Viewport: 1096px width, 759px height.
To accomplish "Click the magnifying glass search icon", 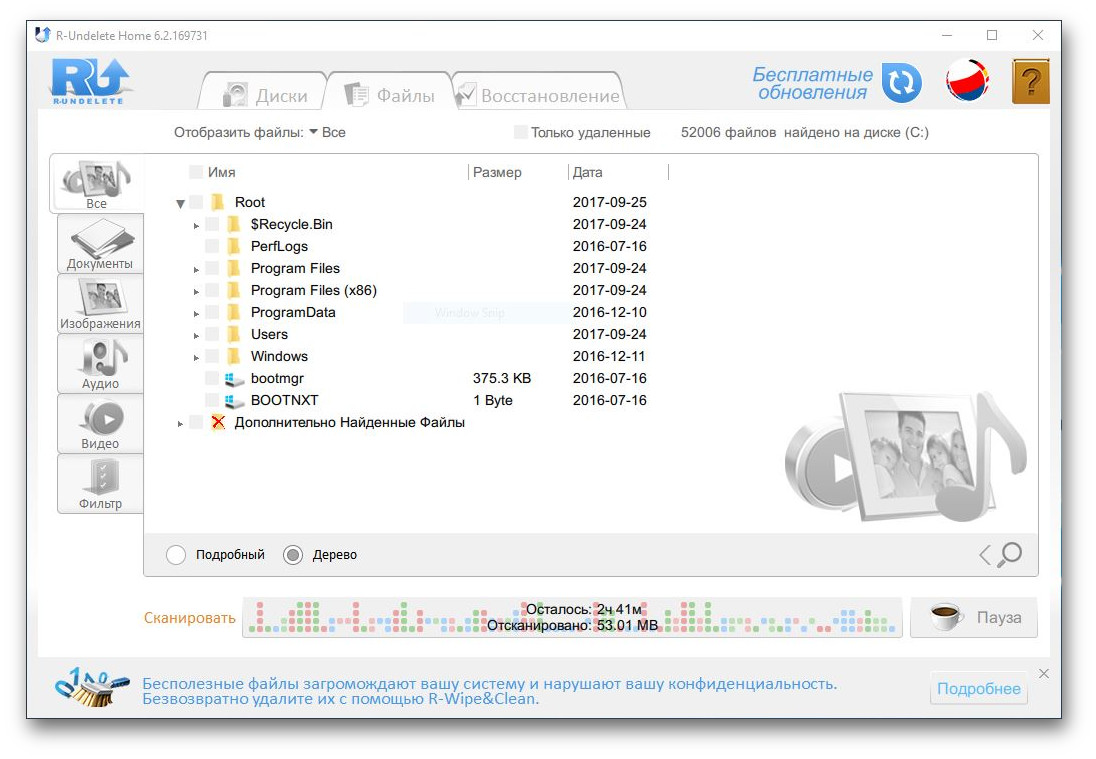I will coord(1009,555).
